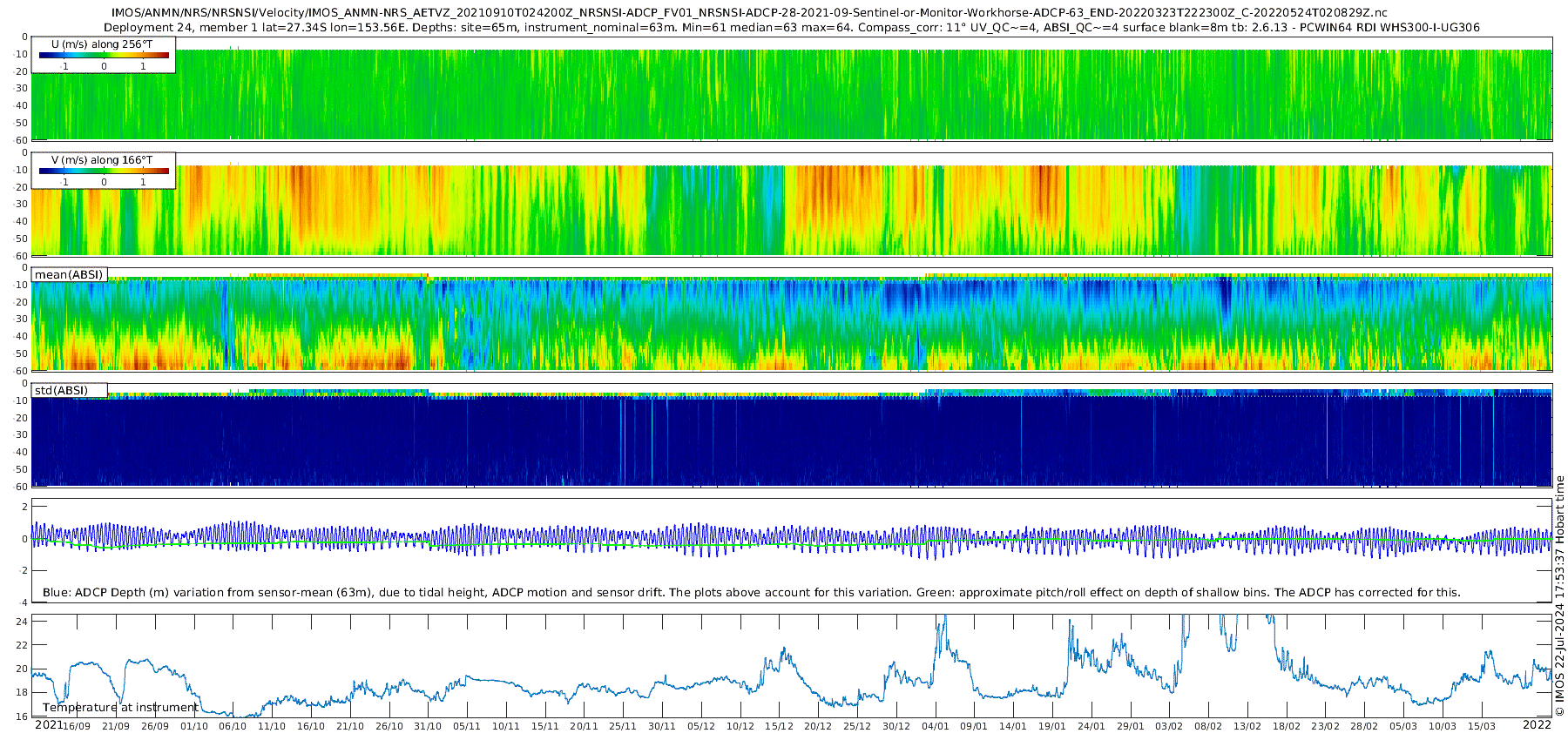Click the '15/12' date tick label
This screenshot has height=740, width=1568.
pos(780,726)
